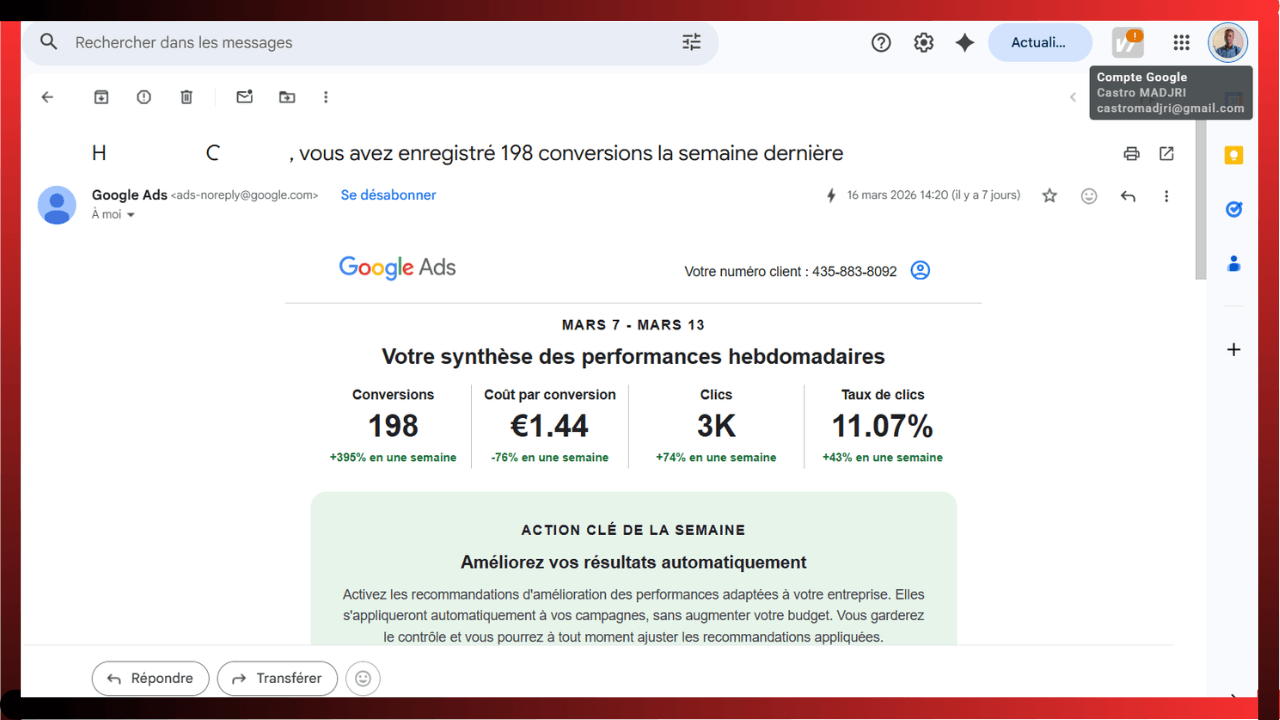Click the heading "Votre synthèse des performances hebdomadaires"

633,356
